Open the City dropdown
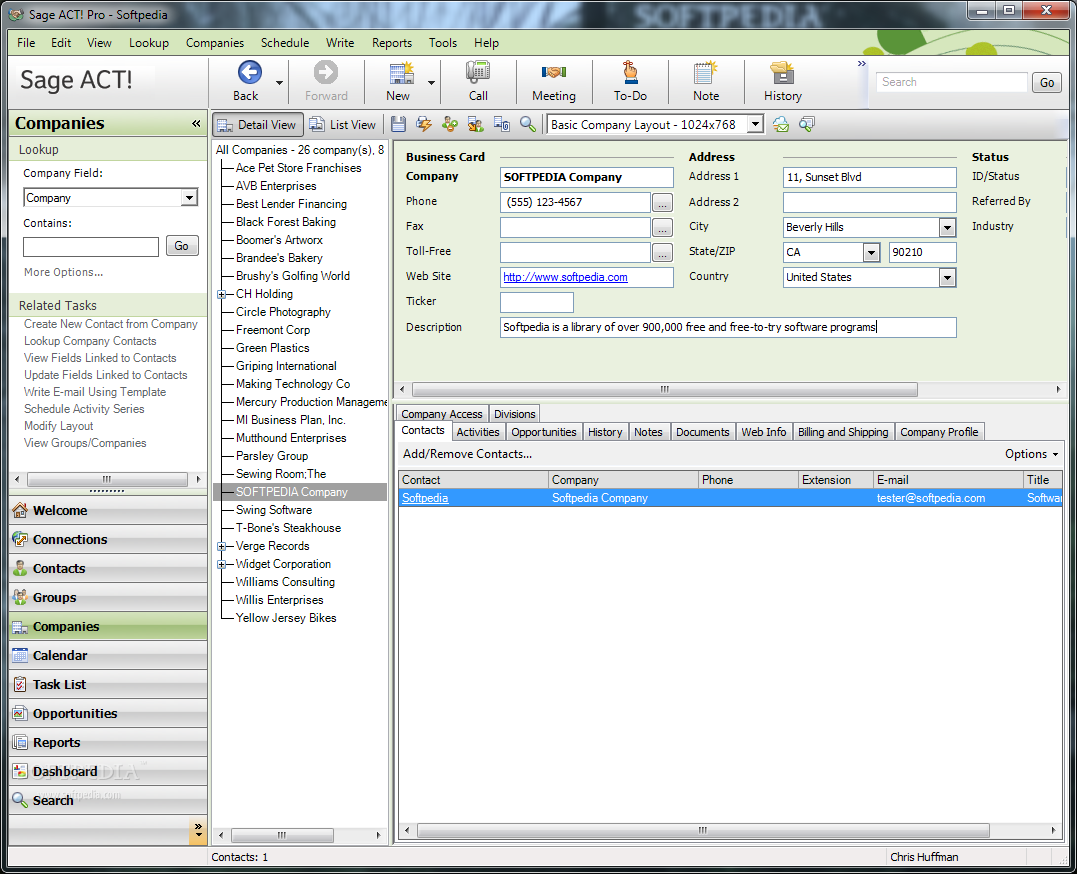Image resolution: width=1077 pixels, height=874 pixels. pyautogui.click(x=947, y=227)
